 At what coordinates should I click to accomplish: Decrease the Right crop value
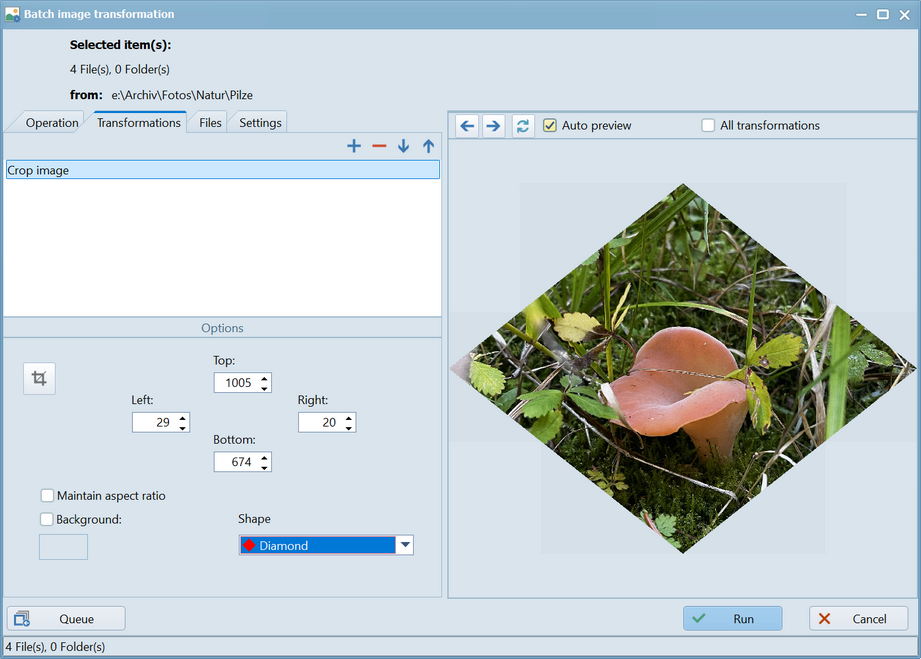[349, 428]
